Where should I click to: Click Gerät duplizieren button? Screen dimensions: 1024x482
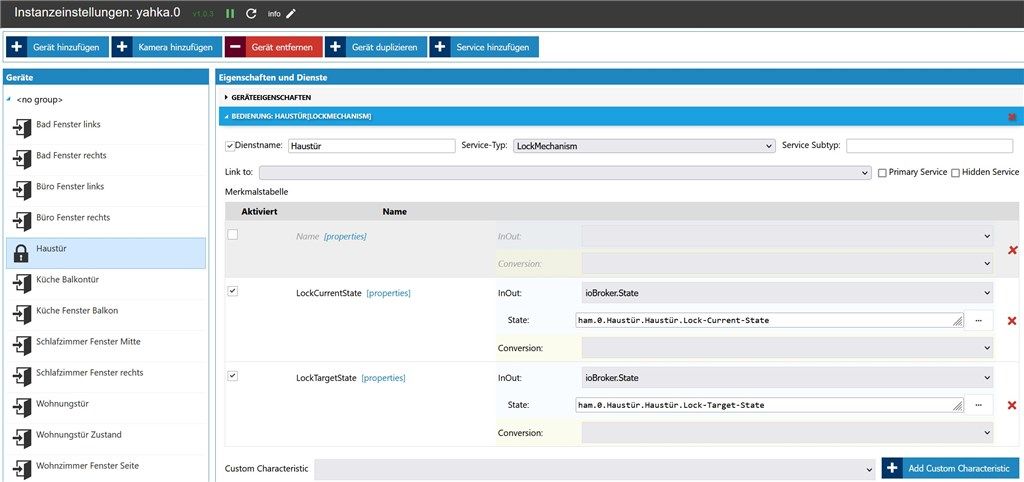tap(376, 47)
